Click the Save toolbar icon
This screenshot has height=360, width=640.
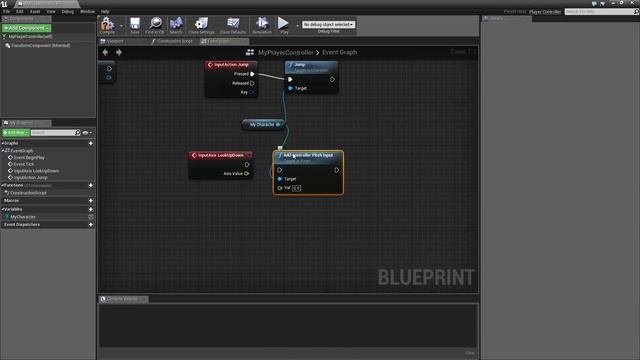click(135, 25)
